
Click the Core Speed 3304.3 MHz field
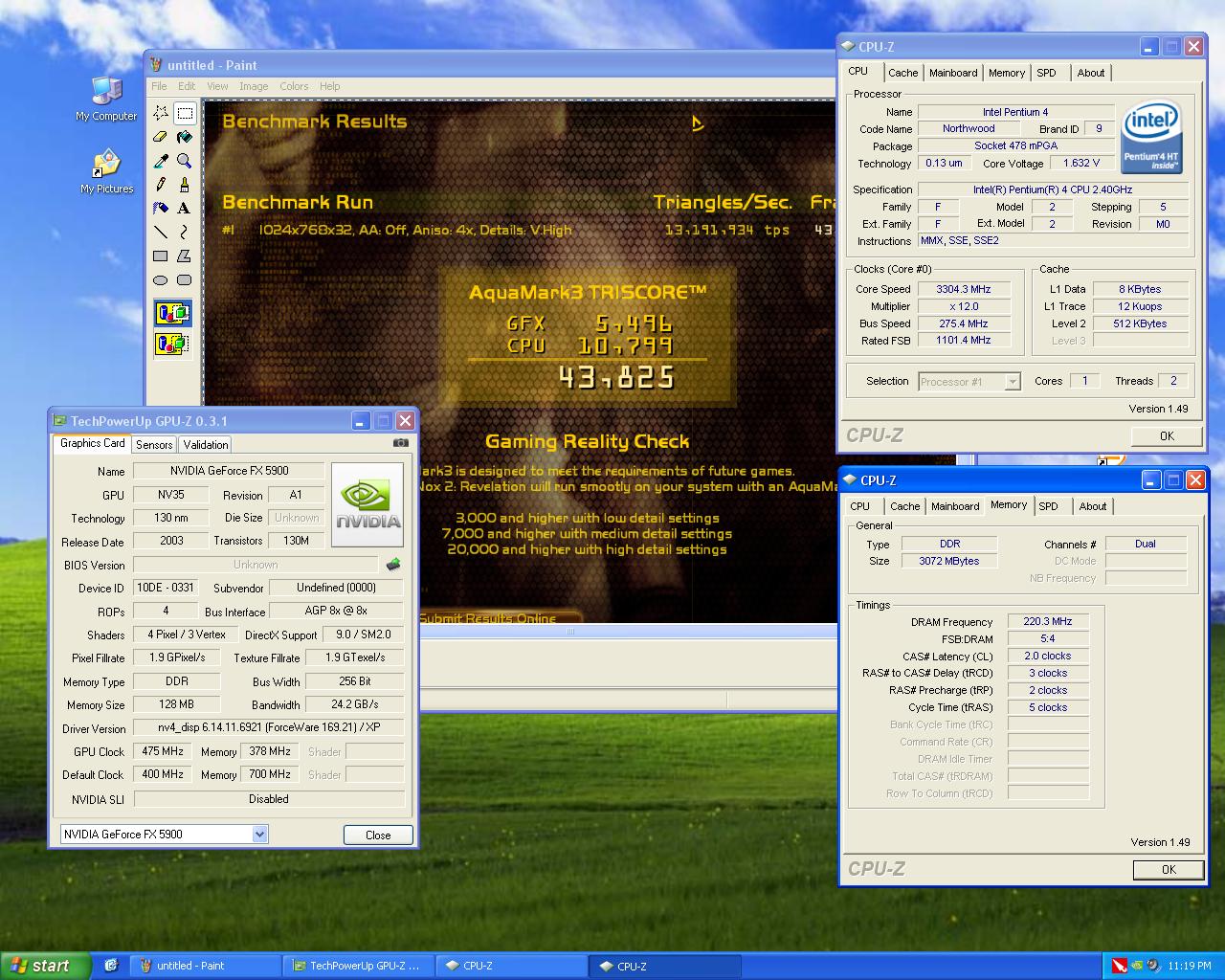tap(963, 289)
